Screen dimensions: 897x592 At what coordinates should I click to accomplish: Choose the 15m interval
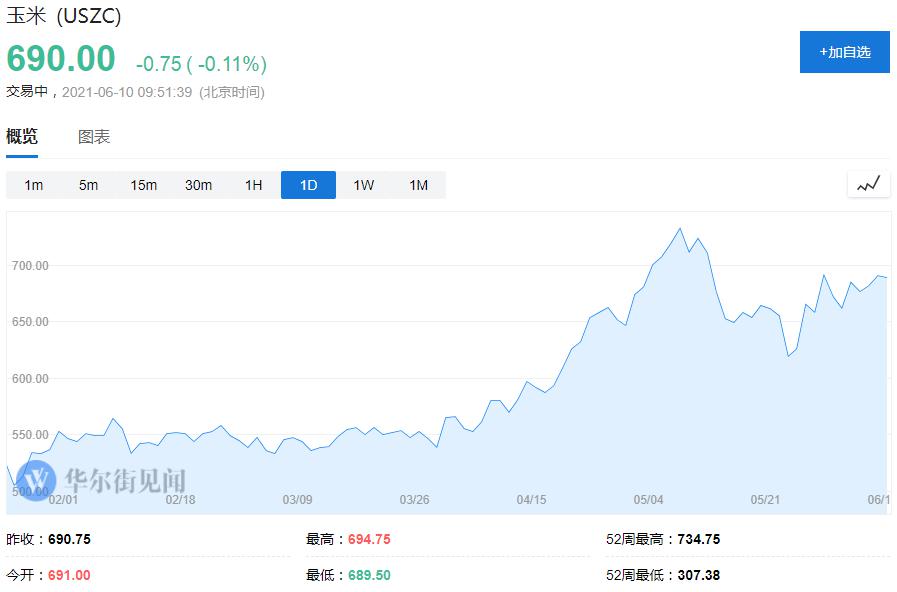(143, 185)
